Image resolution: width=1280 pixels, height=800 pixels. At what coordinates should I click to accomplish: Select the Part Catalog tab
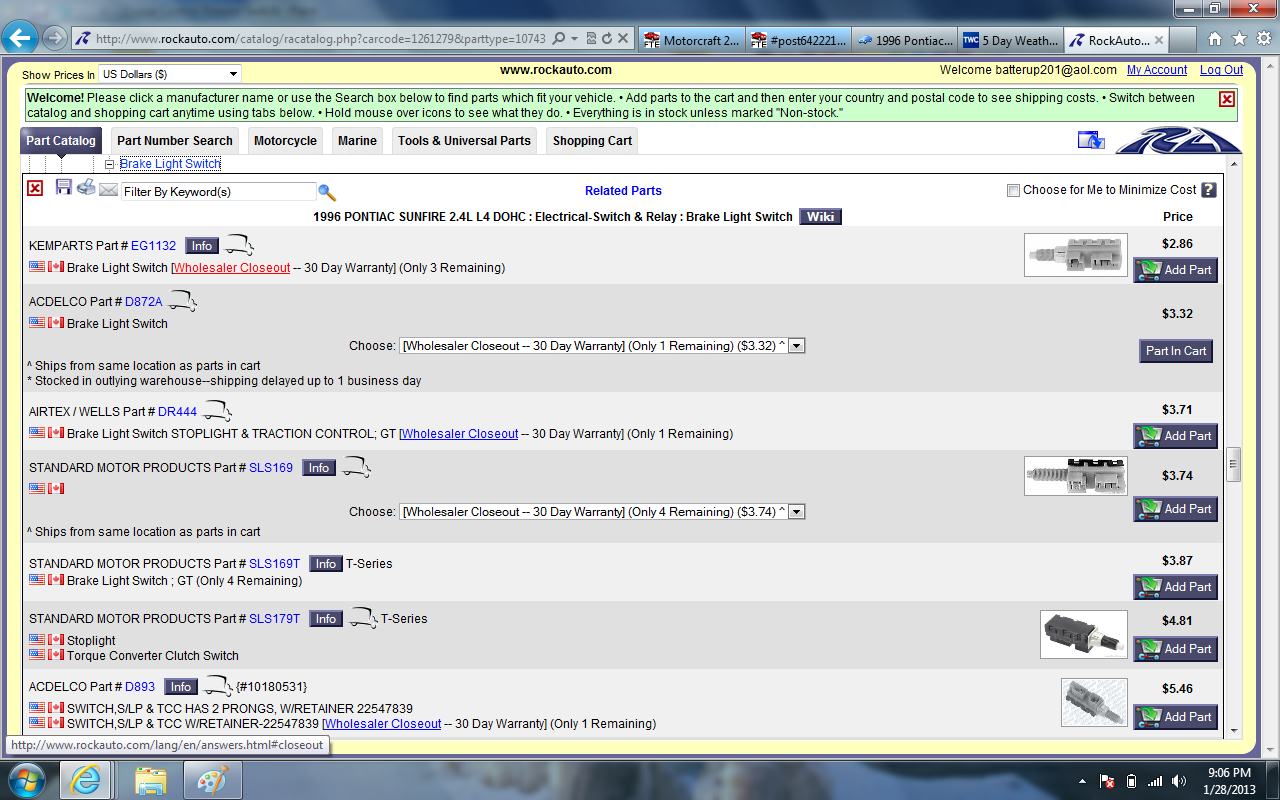click(x=61, y=141)
